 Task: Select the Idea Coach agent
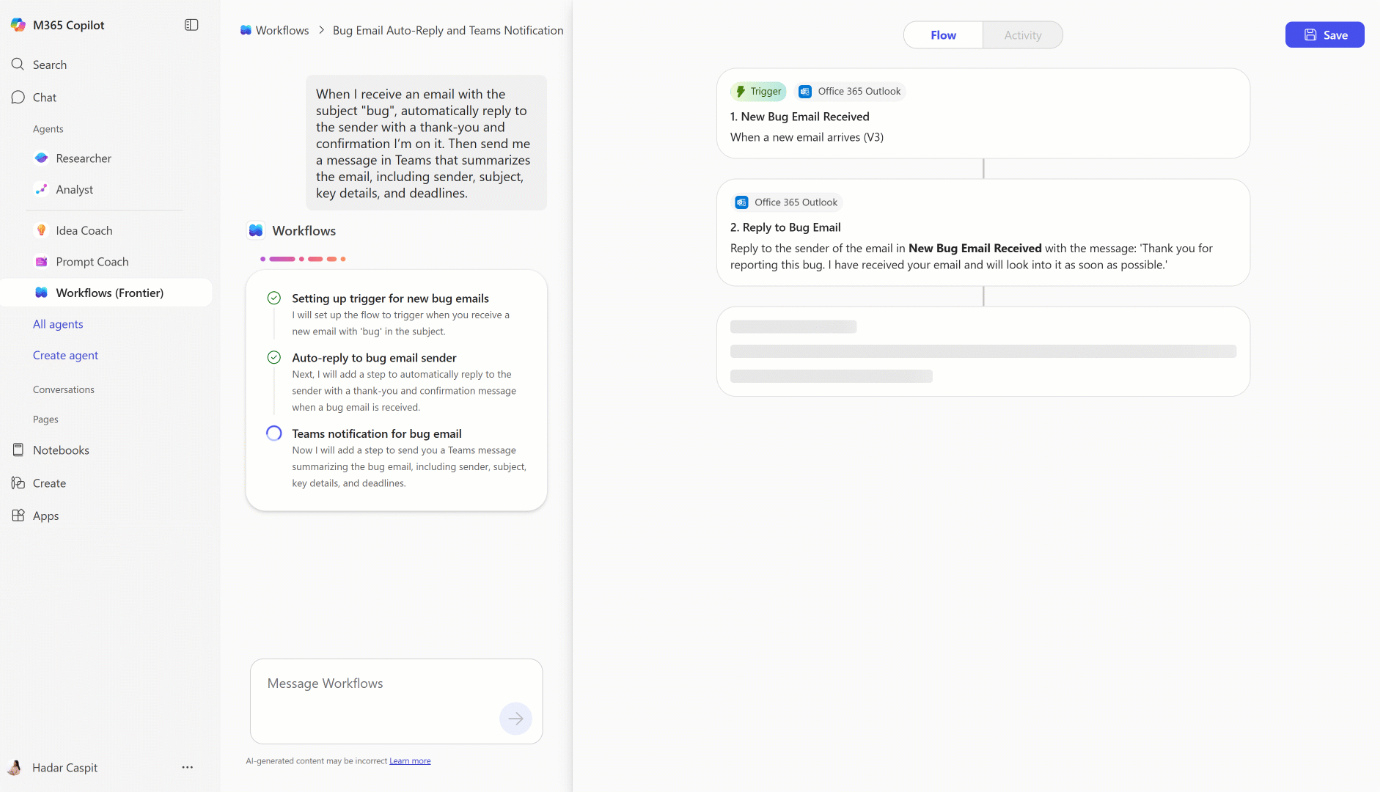(85, 230)
